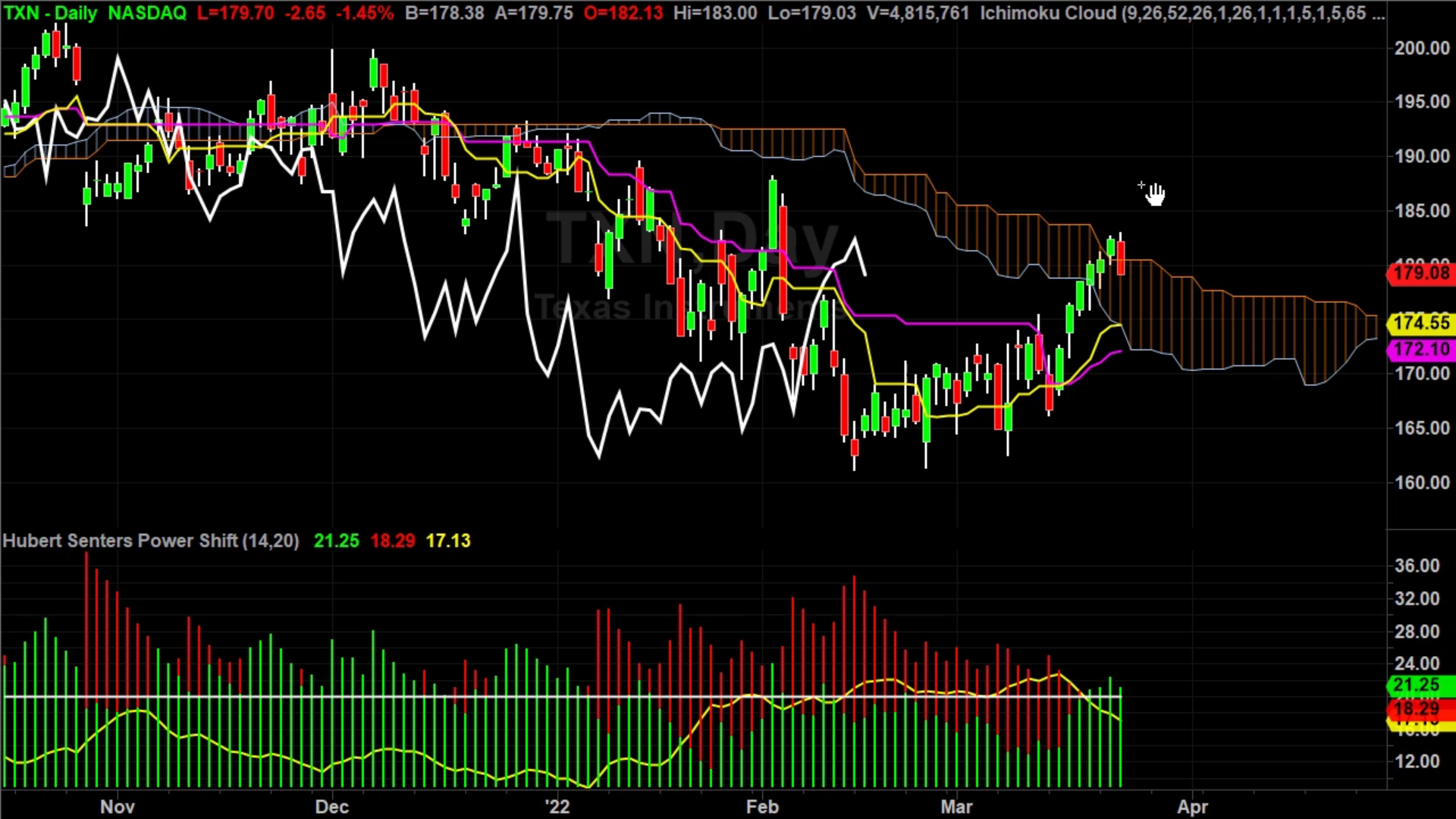Screen dimensions: 1456x819
Task: Click the 165.00 price axis label
Action: point(1422,428)
